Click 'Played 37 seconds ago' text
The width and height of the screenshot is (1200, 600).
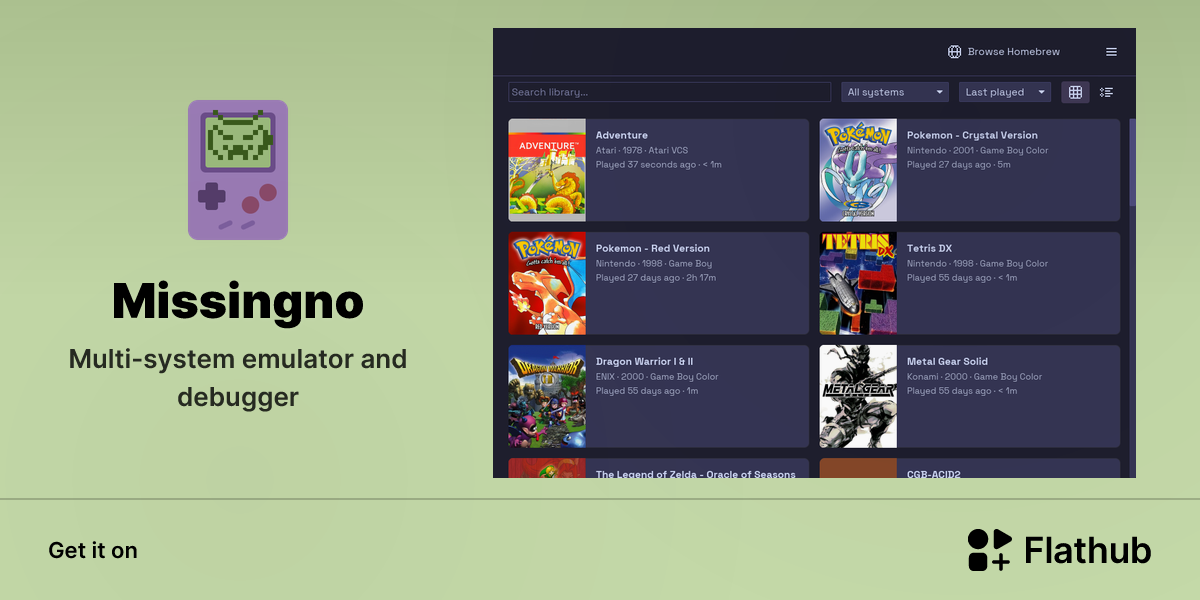646,164
